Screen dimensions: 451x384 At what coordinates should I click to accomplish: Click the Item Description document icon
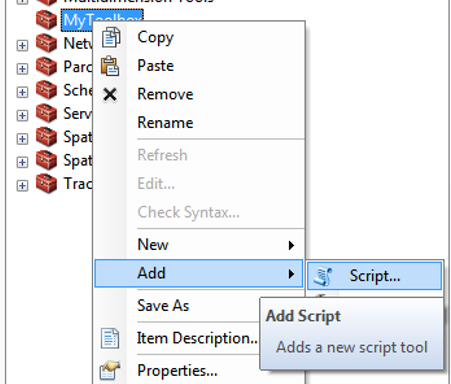[x=110, y=338]
